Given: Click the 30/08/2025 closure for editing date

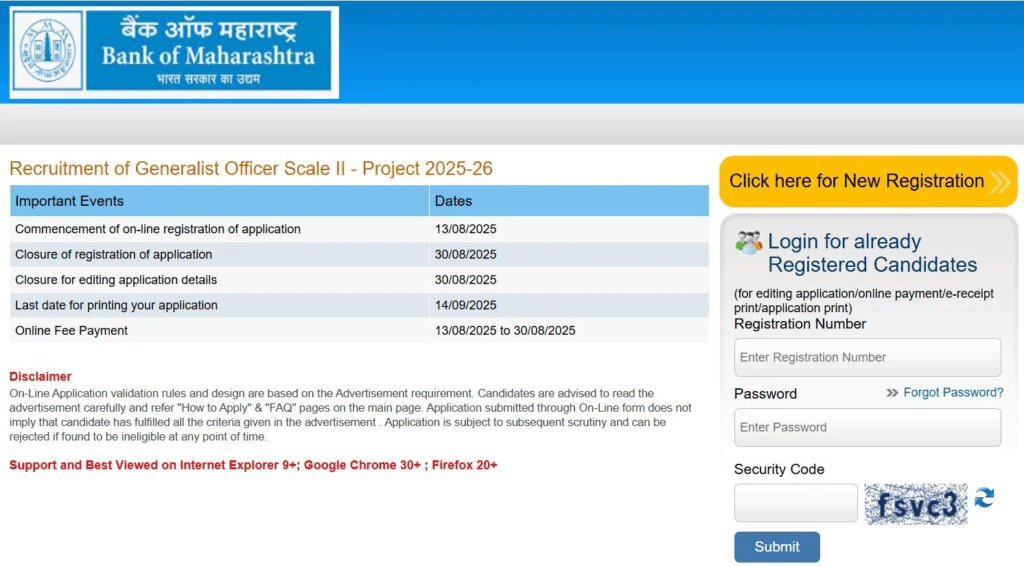Looking at the screenshot, I should (x=466, y=280).
